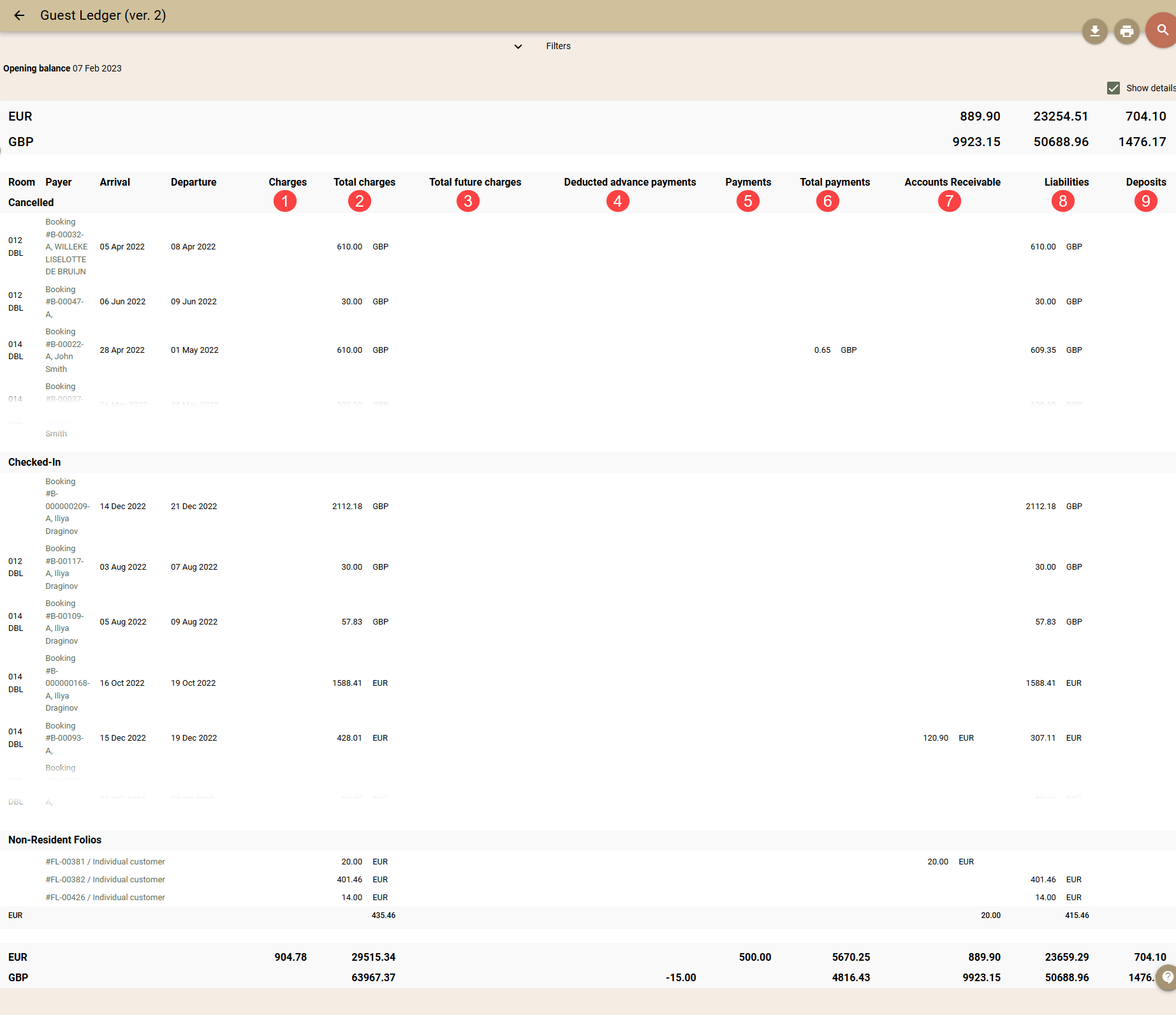Click the 435.46 EUR subtotal

[x=383, y=915]
